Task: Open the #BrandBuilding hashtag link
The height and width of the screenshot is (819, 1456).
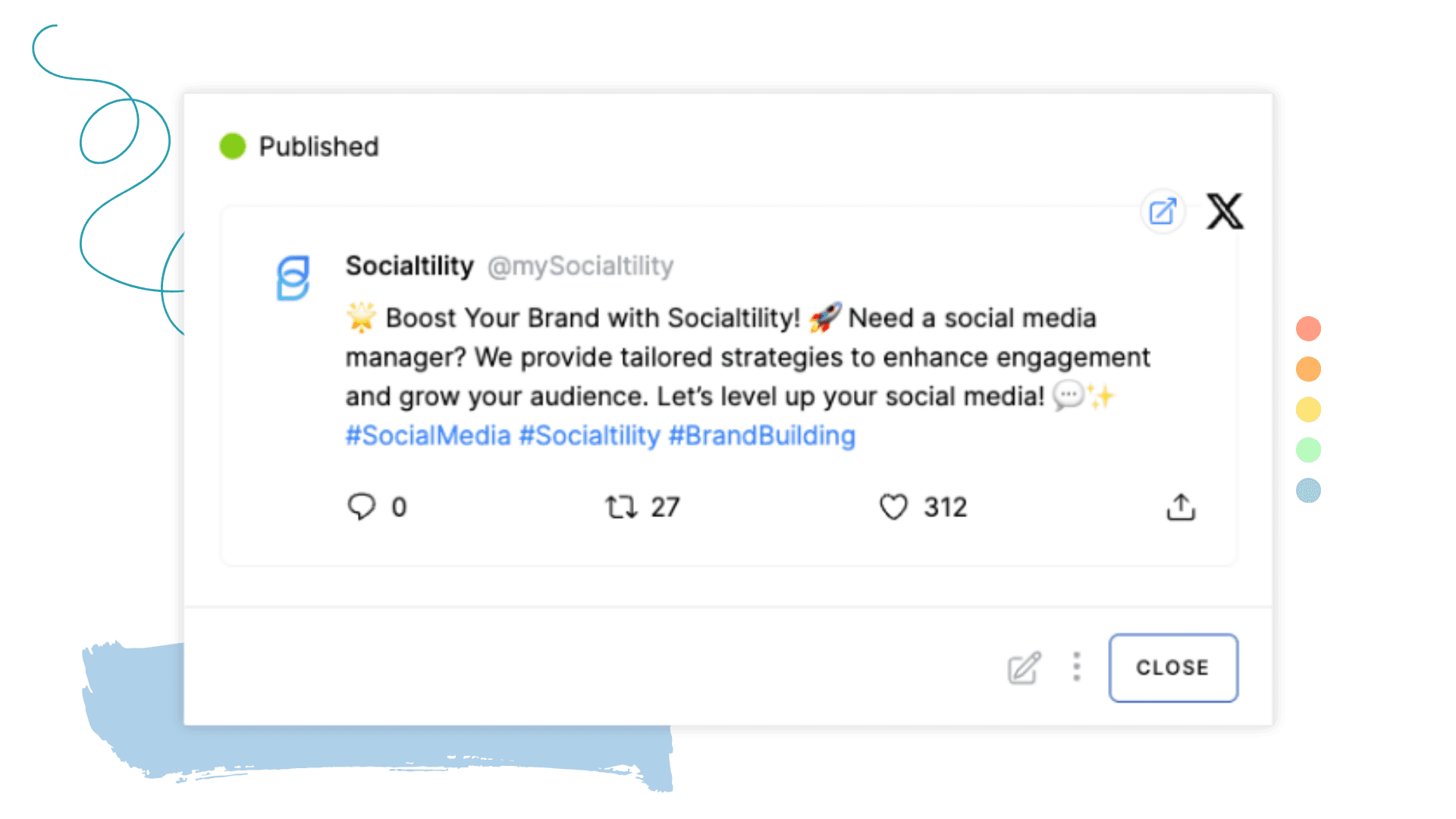Action: [x=761, y=435]
